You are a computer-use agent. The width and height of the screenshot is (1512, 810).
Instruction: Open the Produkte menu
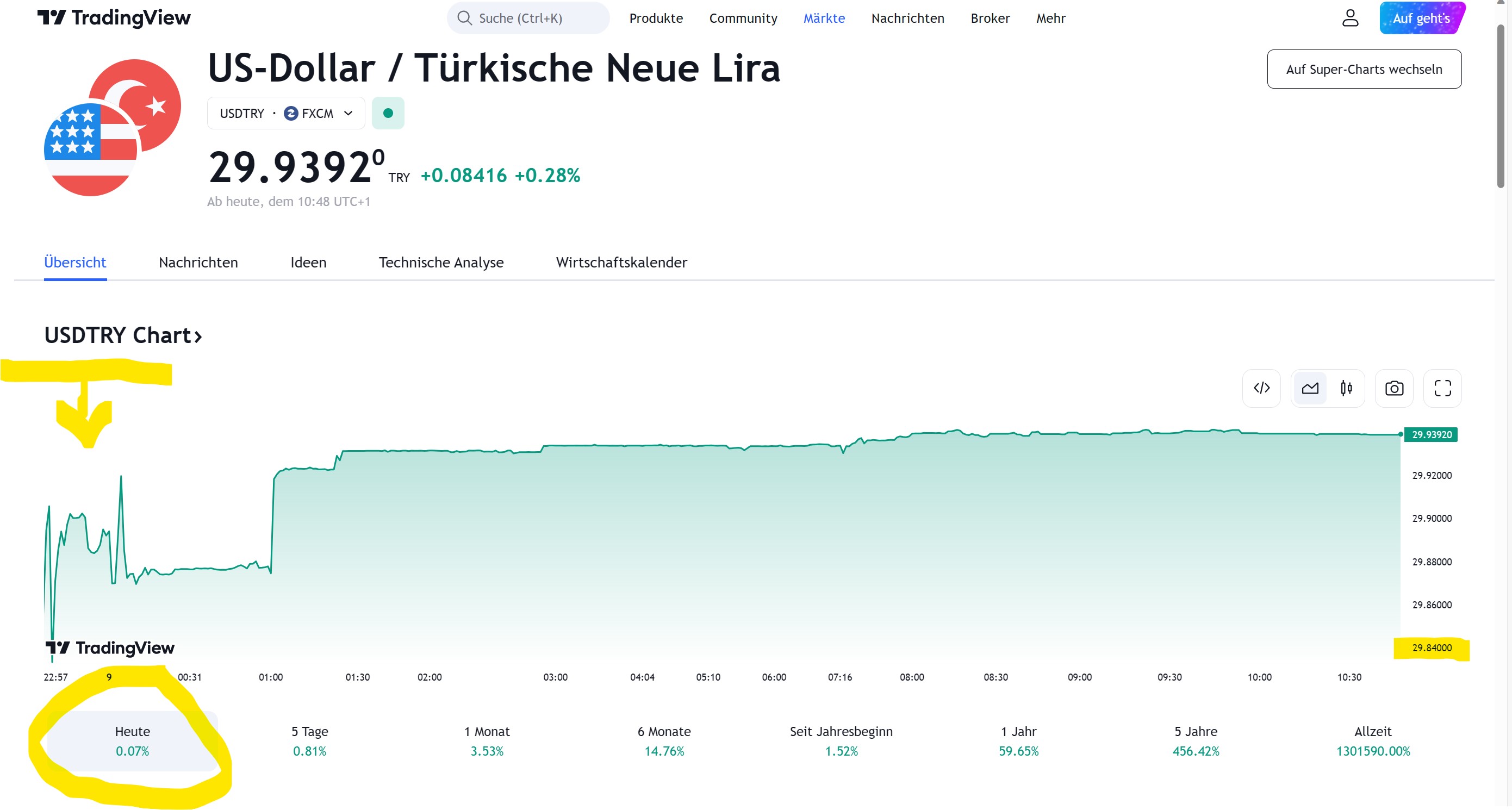(x=656, y=18)
